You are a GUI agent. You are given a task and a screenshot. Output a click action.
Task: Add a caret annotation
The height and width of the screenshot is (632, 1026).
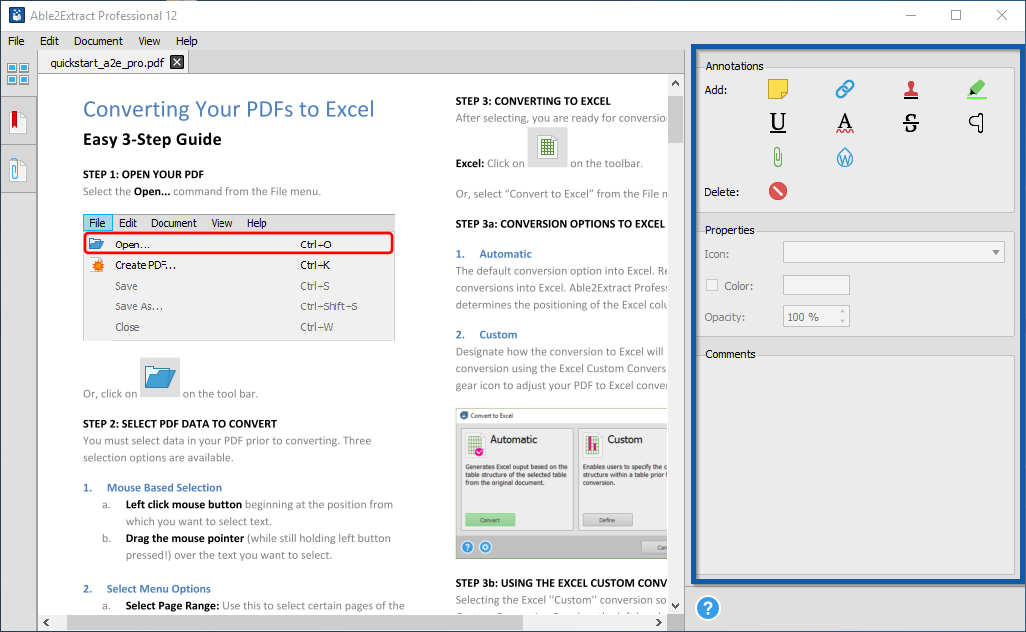tap(976, 122)
